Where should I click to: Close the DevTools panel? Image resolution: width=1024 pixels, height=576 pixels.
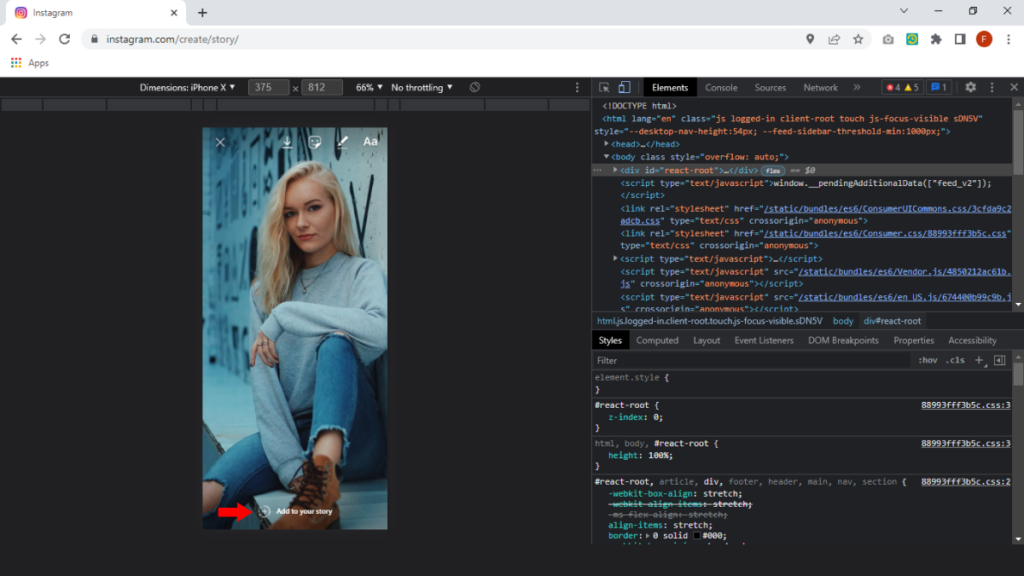click(1014, 88)
